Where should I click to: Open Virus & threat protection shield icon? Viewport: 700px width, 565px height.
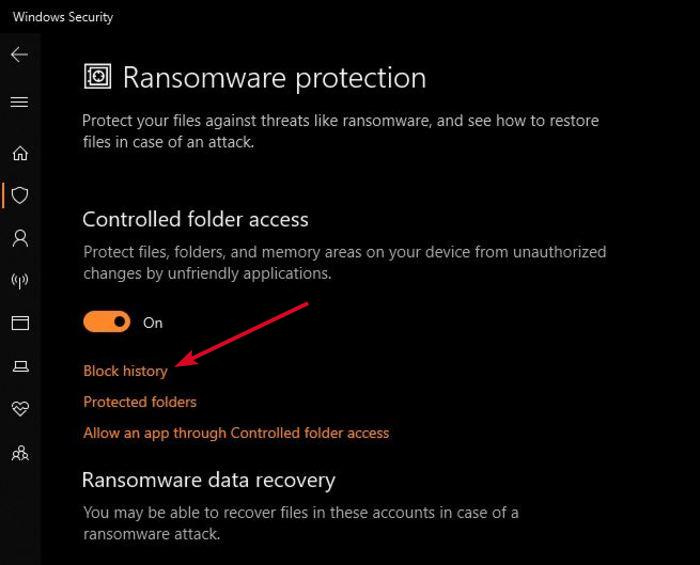click(x=20, y=195)
